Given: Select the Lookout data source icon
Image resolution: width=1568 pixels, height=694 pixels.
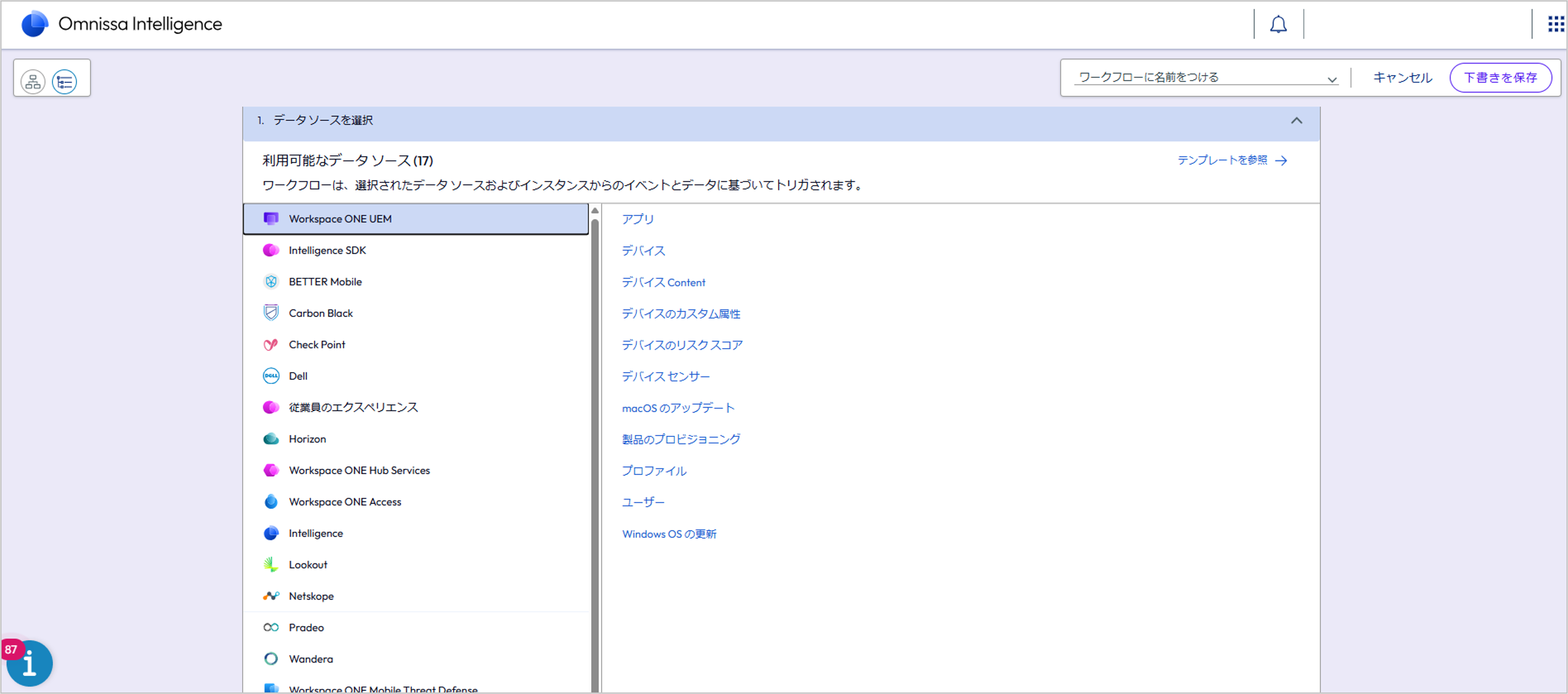Looking at the screenshot, I should [271, 564].
